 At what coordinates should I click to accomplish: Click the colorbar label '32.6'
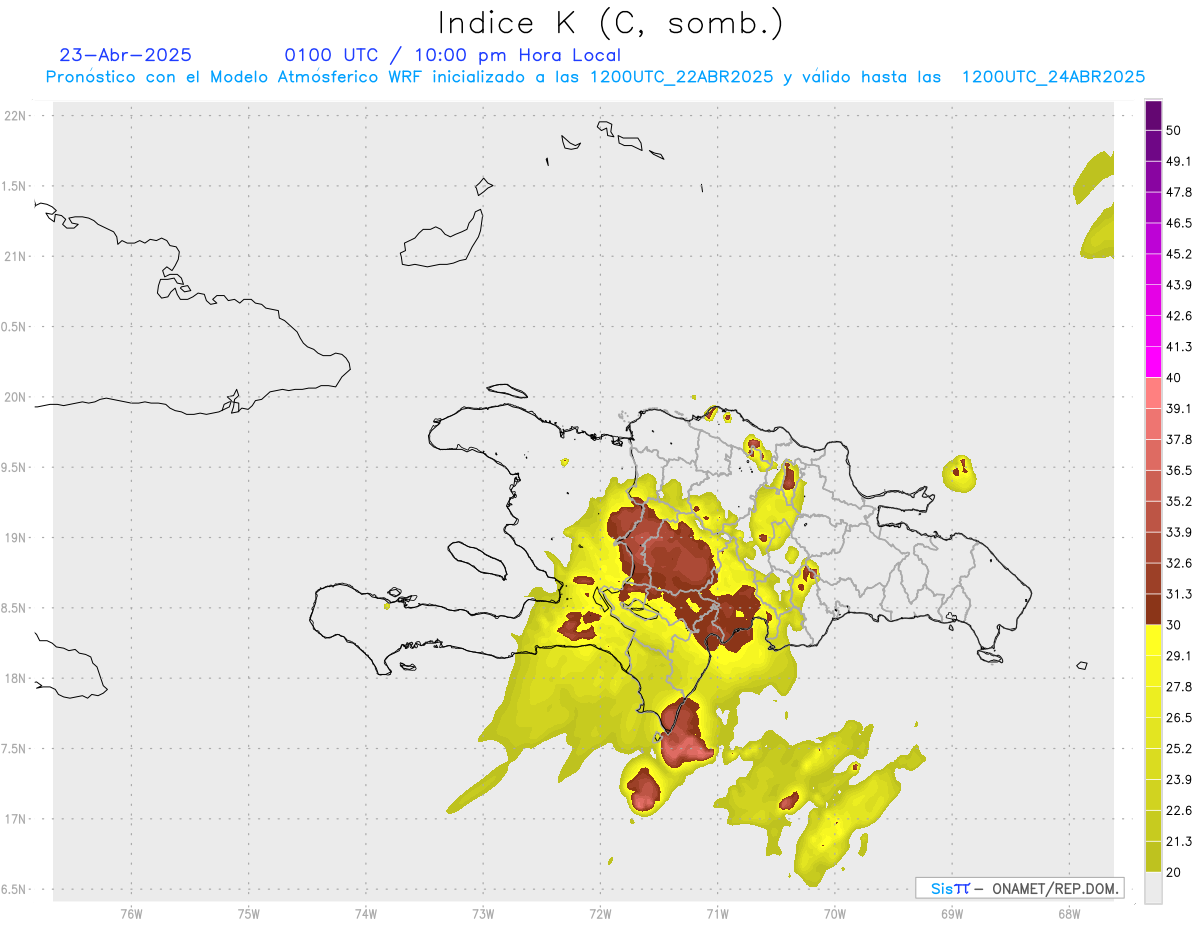(1179, 563)
